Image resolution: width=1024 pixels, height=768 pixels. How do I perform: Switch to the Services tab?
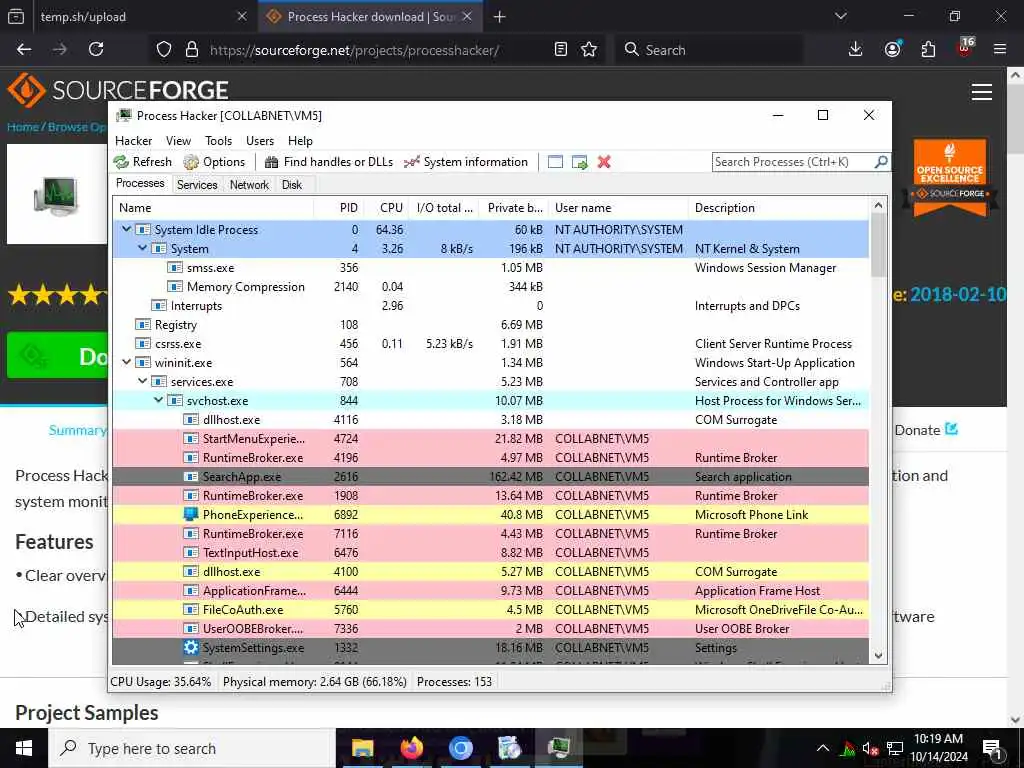tap(197, 185)
